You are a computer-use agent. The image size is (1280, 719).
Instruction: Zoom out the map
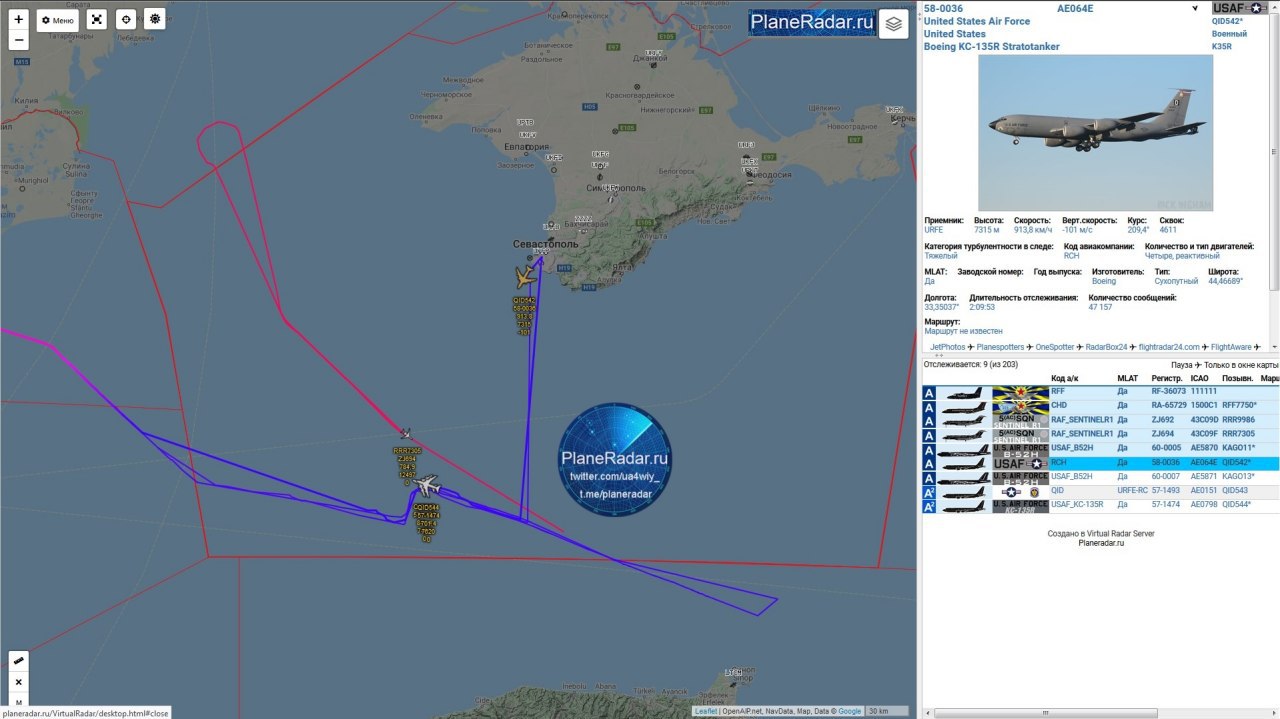(19, 40)
